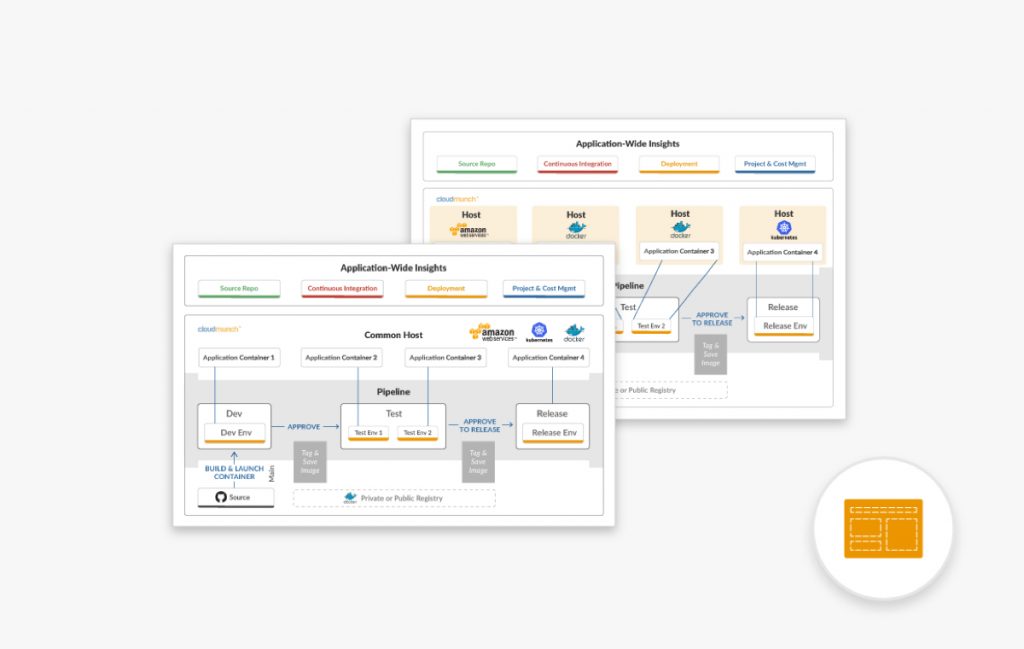
Task: Click Tag & Save Image in the back diagram
Action: [711, 355]
